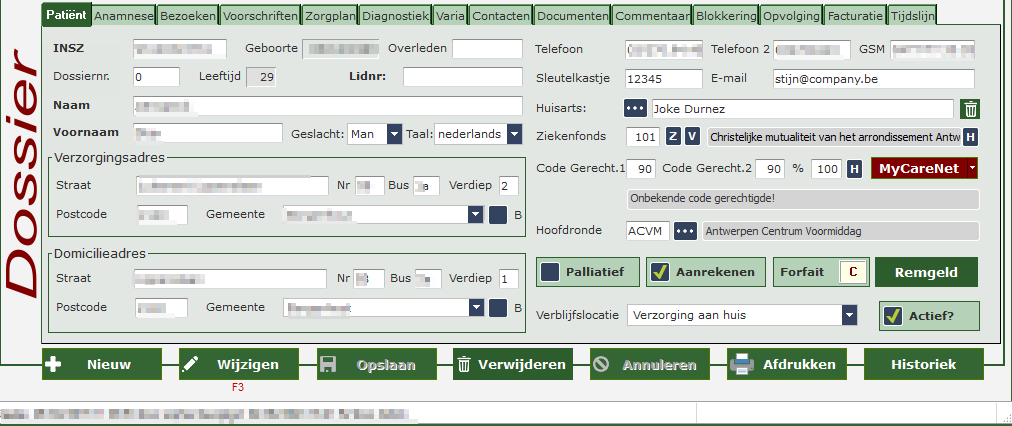Screen dimensions: 1012x426
Task: Toggle the Actief? checkbox
Action: 893,316
